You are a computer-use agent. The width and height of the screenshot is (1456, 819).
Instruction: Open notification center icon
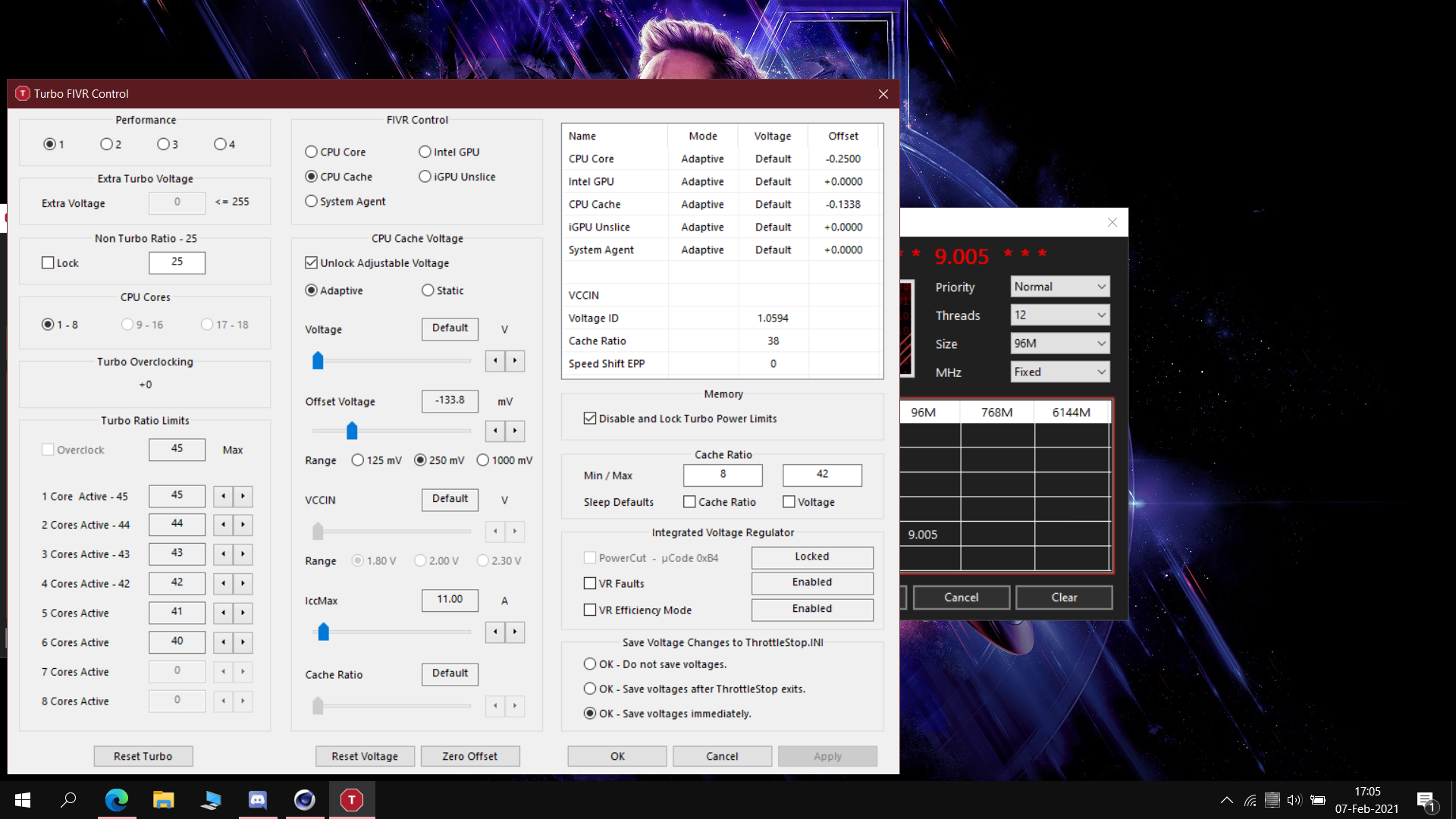[1426, 801]
